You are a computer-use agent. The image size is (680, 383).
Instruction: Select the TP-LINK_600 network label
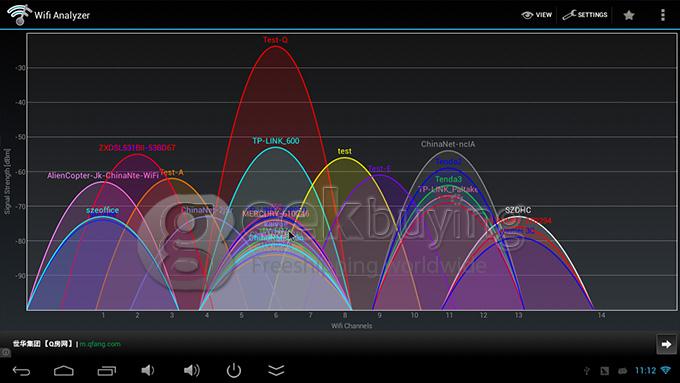(276, 141)
